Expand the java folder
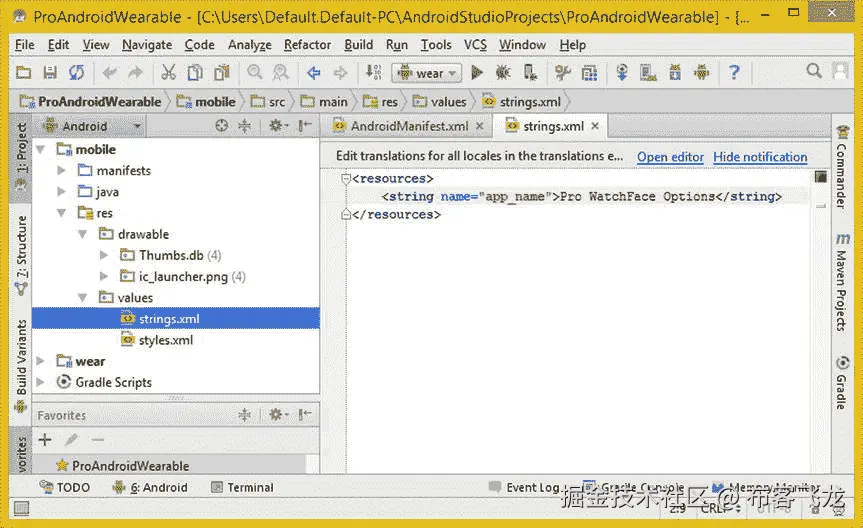This screenshot has height=528, width=863. 62,192
